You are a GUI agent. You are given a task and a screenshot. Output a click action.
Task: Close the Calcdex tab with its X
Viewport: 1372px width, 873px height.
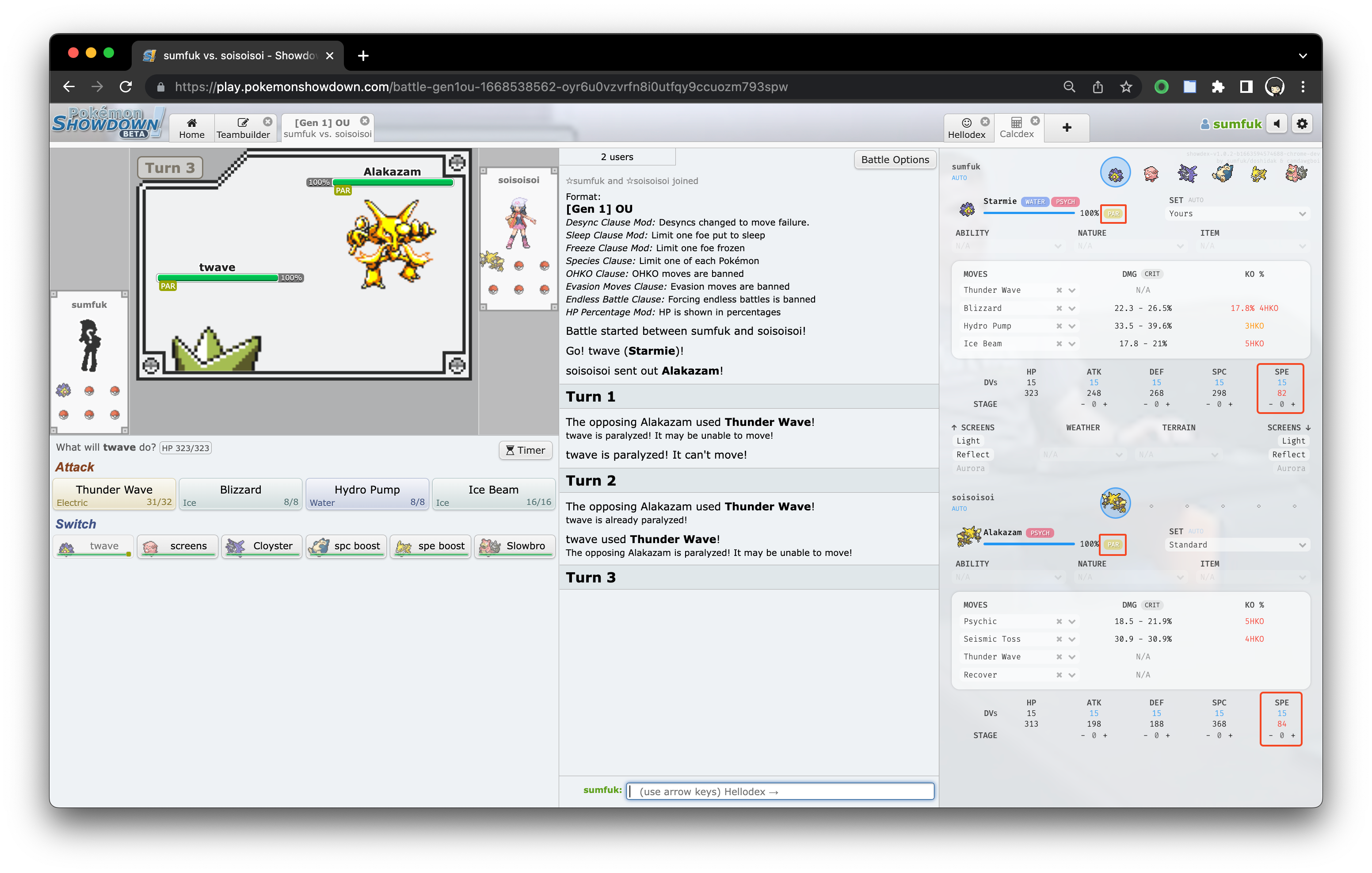pyautogui.click(x=1035, y=121)
